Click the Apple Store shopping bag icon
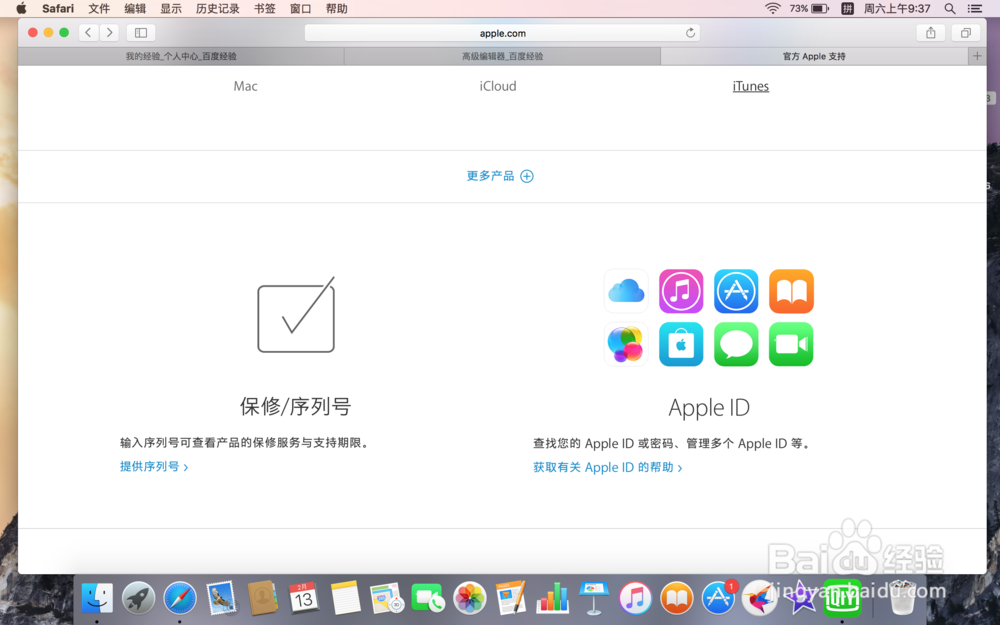 (x=681, y=344)
